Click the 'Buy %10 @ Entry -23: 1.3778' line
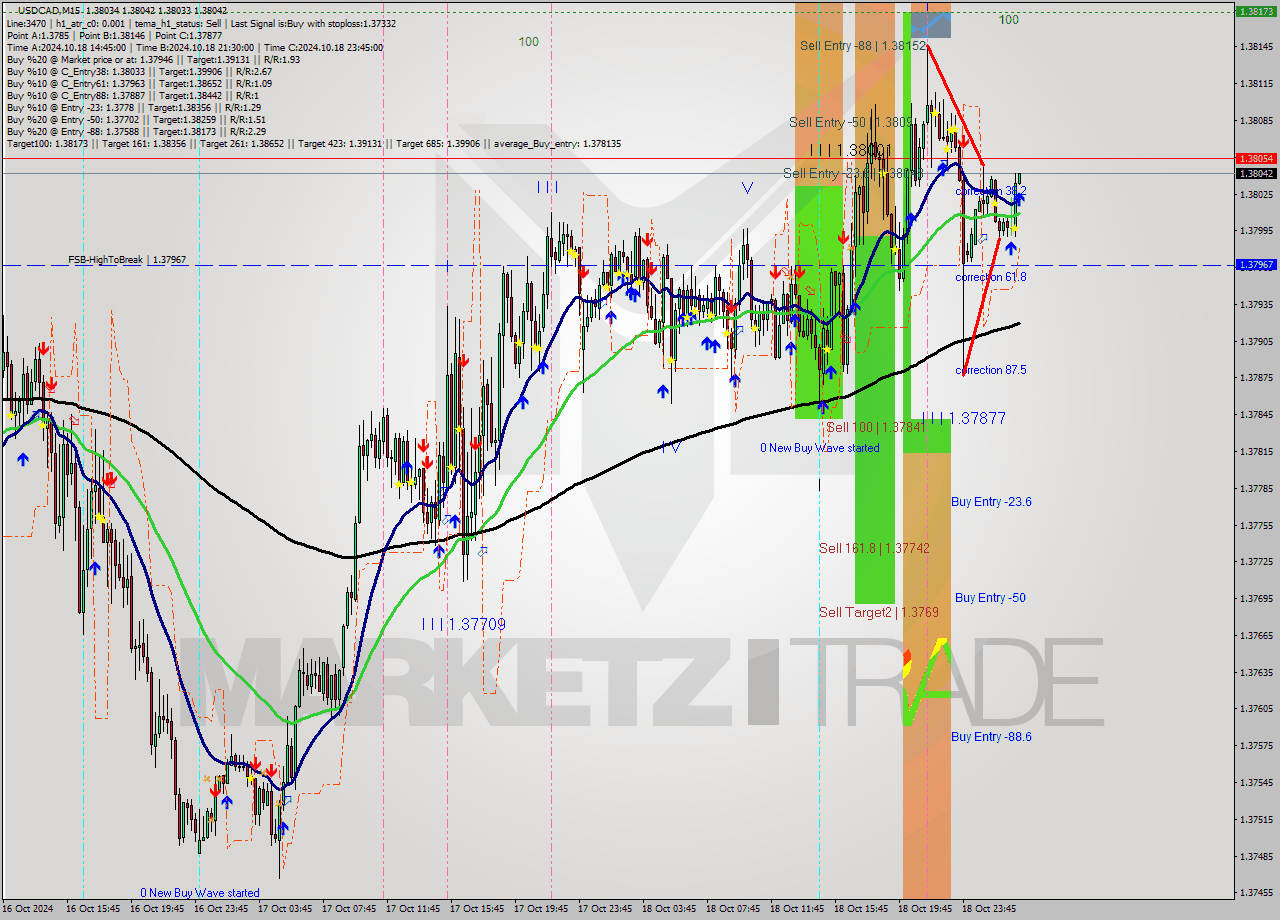 133,107
